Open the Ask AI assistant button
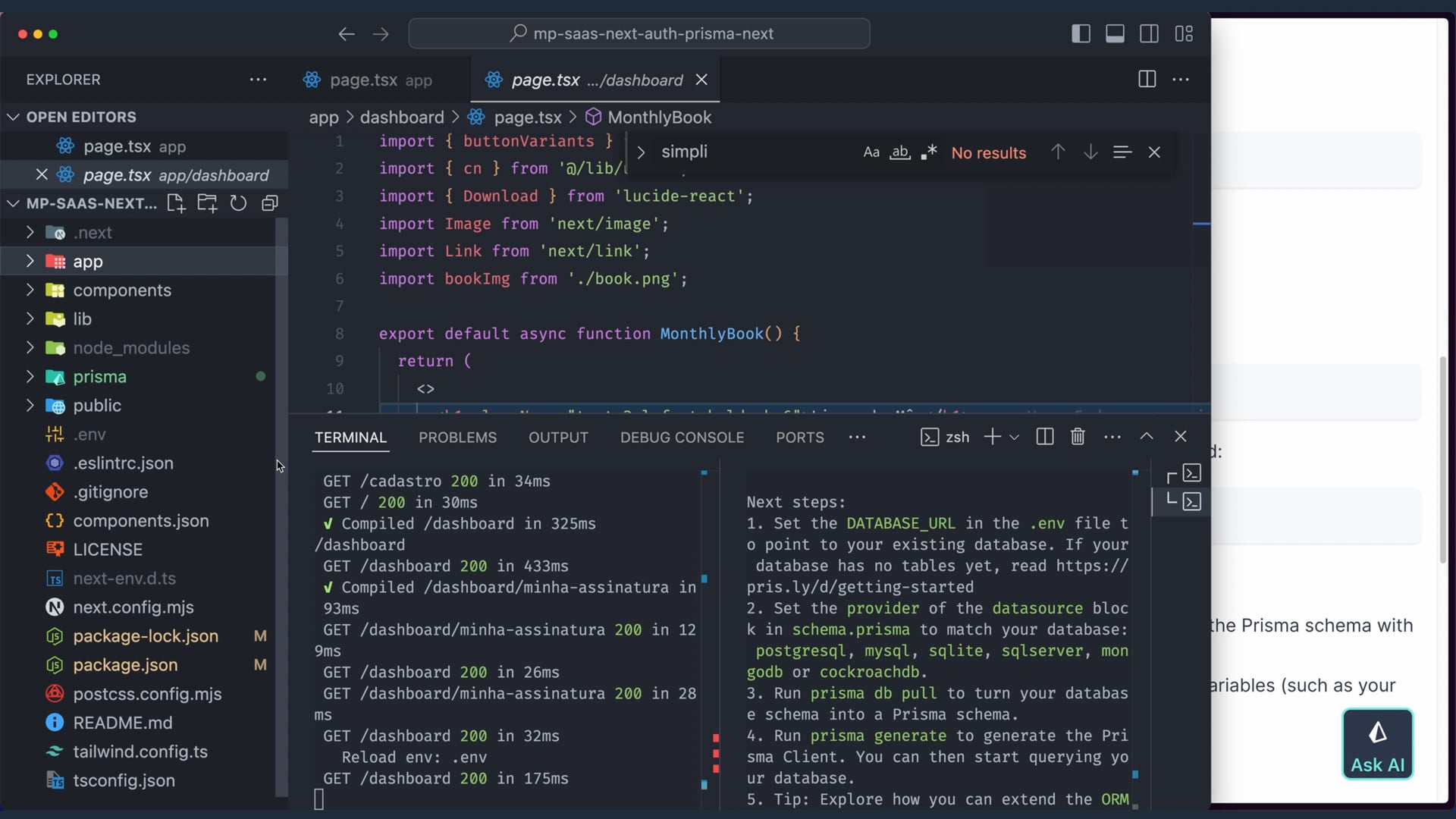 click(1377, 744)
